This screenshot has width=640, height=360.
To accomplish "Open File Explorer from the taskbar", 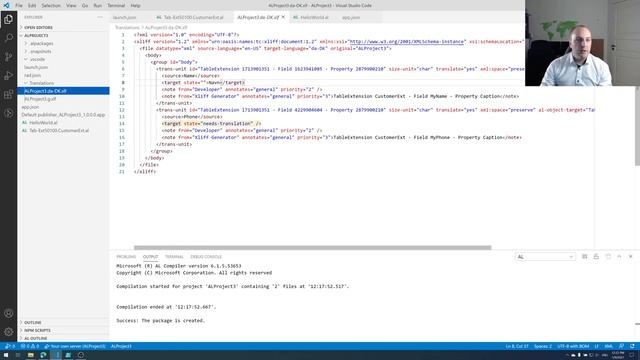I will [x=31, y=355].
